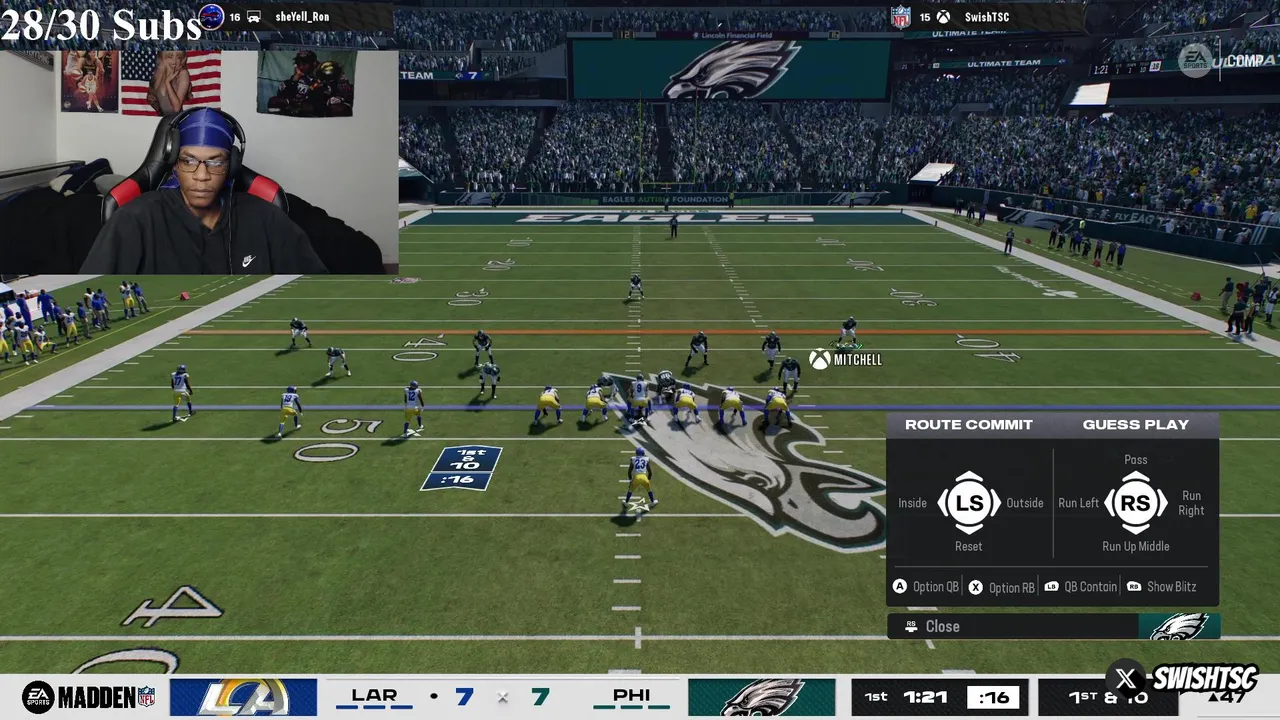Click the RS click icon beside Close
The image size is (1280, 720).
[x=911, y=626]
